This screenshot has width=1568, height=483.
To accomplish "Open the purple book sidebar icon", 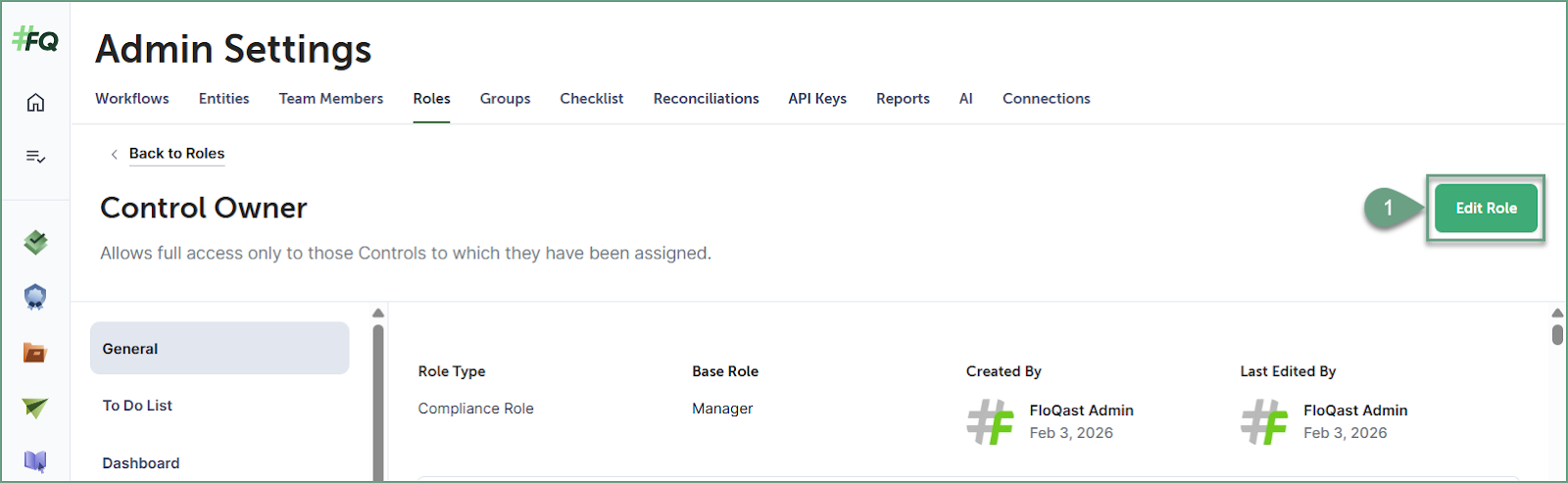I will tap(35, 460).
